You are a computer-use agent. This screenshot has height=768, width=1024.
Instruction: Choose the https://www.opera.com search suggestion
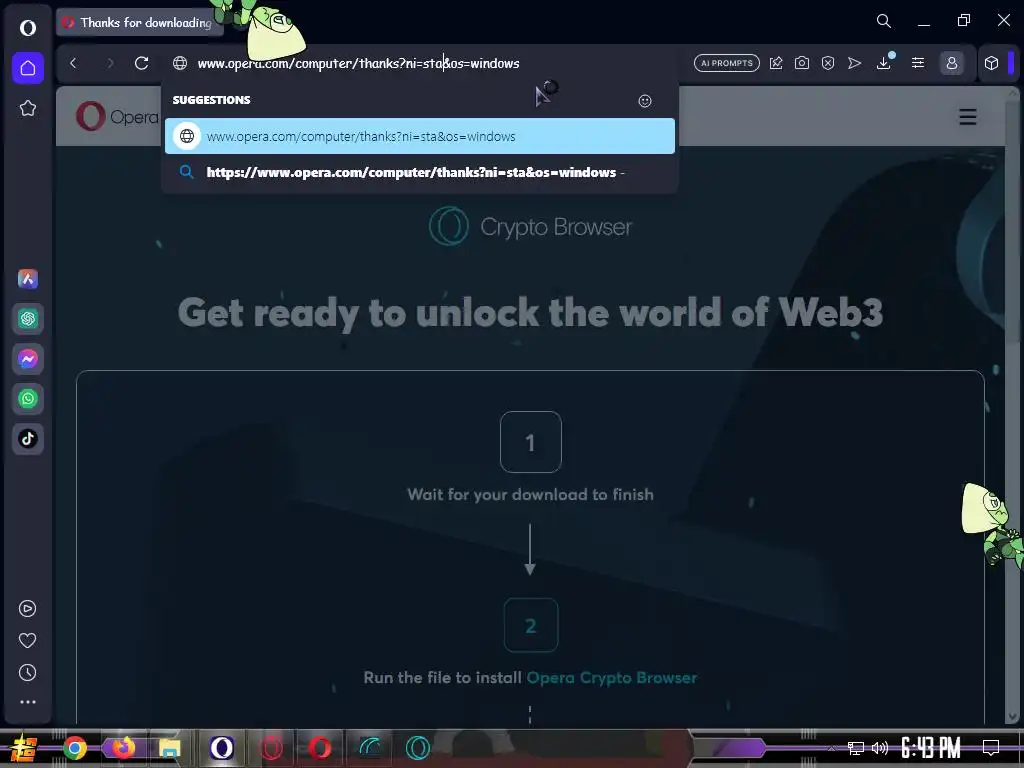pos(419,172)
